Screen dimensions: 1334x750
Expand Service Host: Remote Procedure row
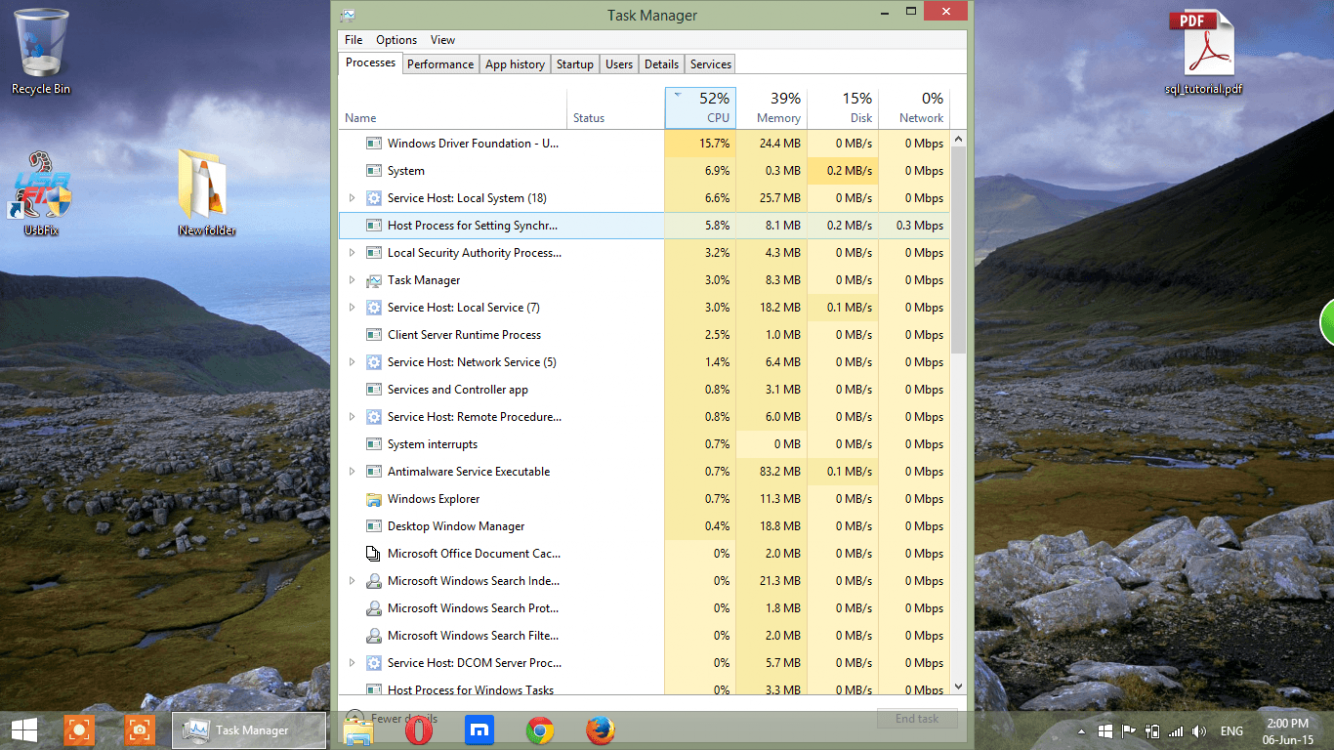[x=351, y=417]
